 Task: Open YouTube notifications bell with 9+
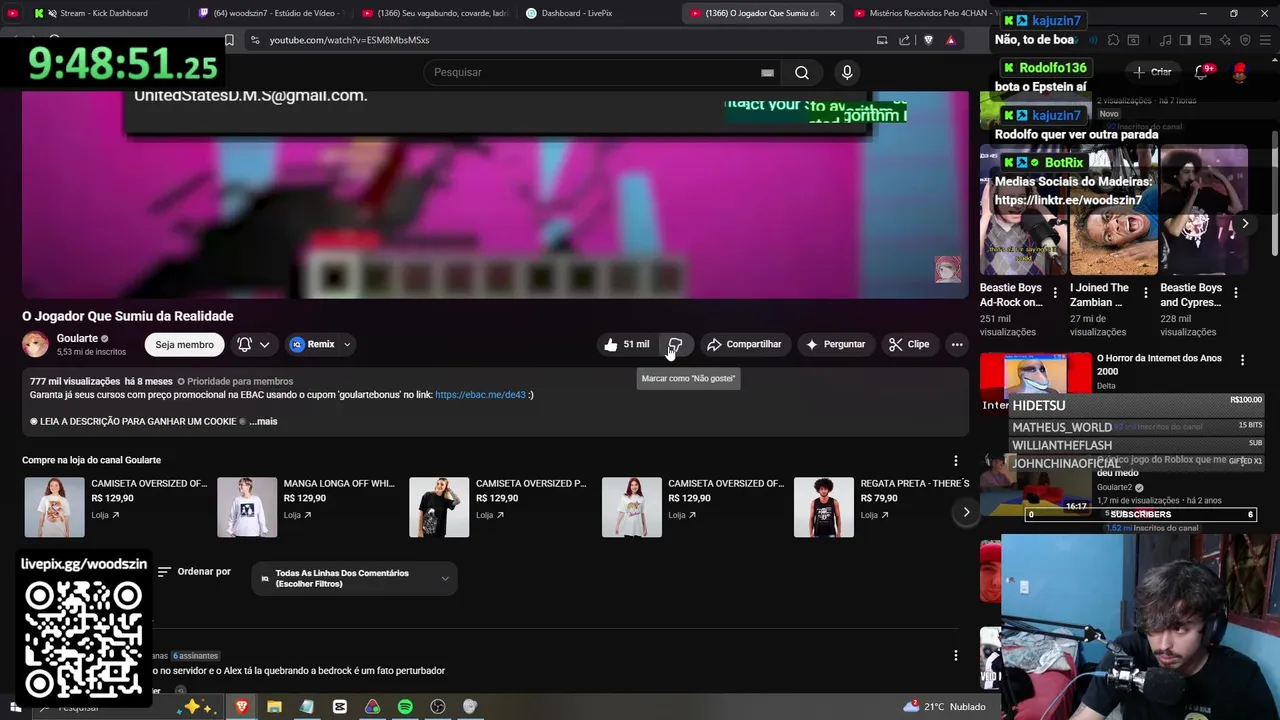click(x=1201, y=72)
